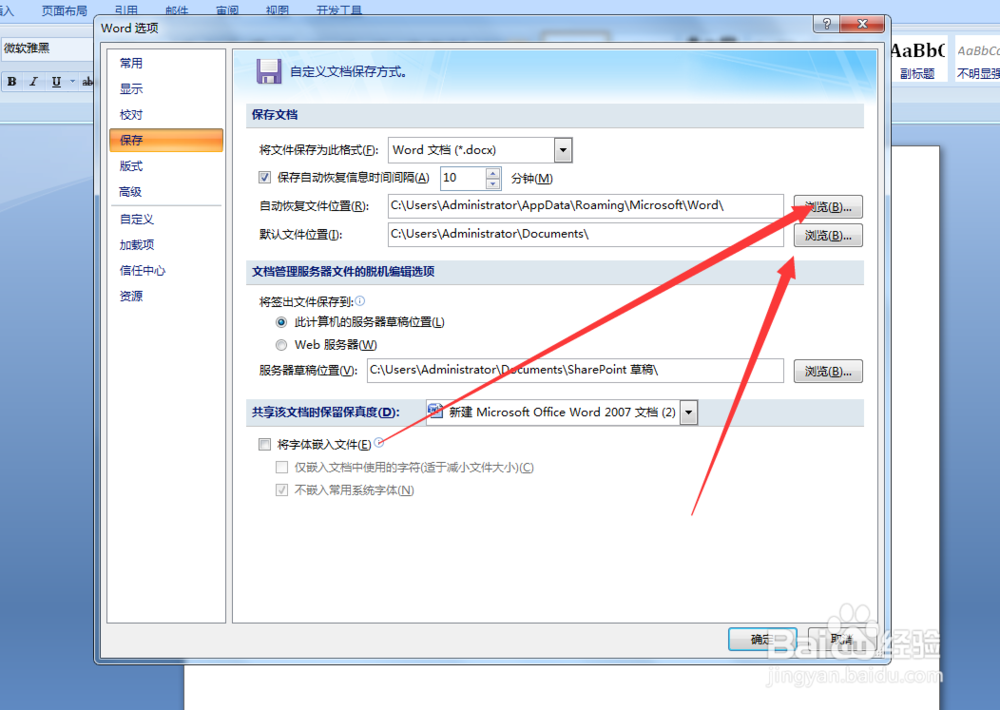
Task: Enable 将字体嵌入文件 checkbox
Action: coord(265,445)
